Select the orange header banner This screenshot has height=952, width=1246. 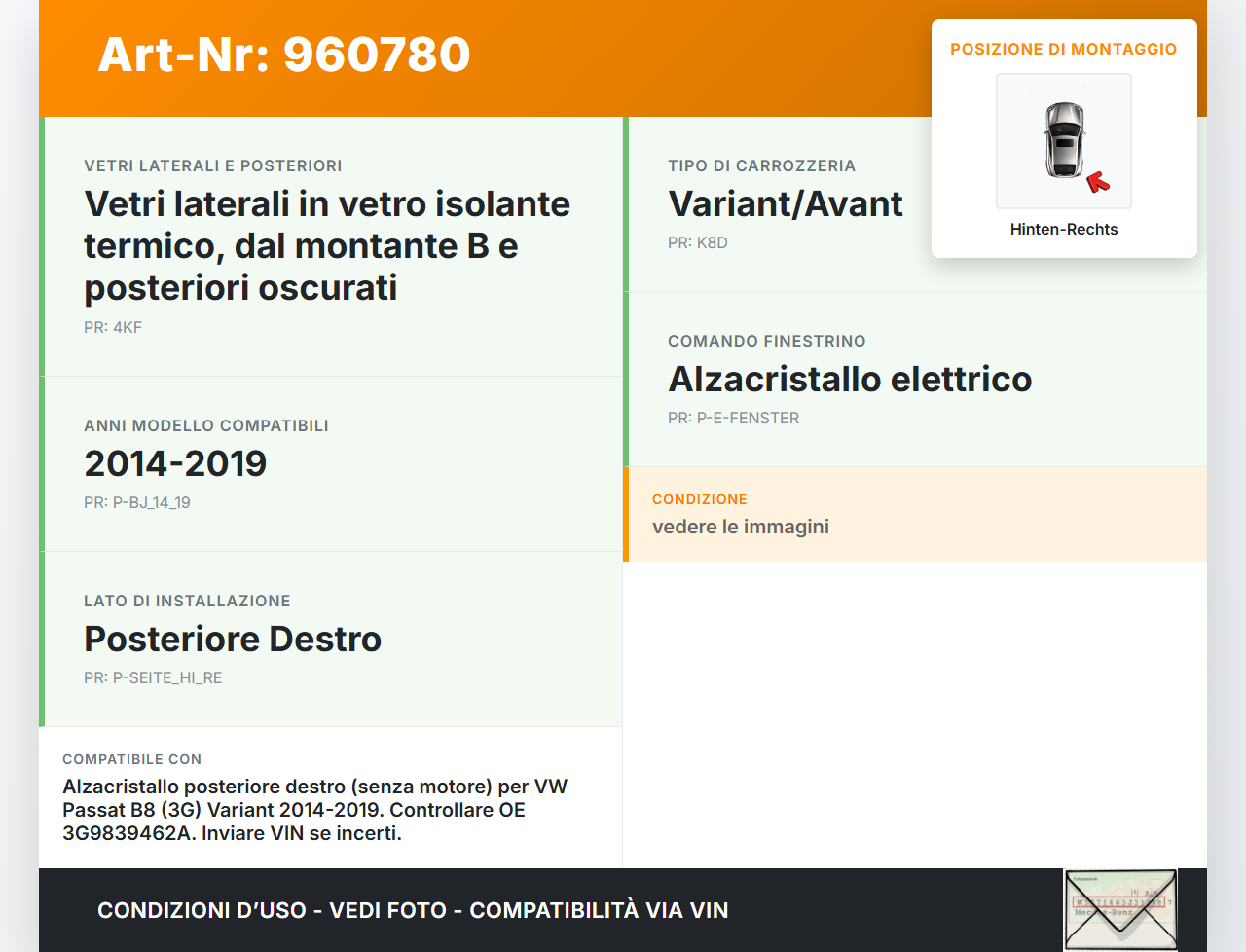click(623, 55)
